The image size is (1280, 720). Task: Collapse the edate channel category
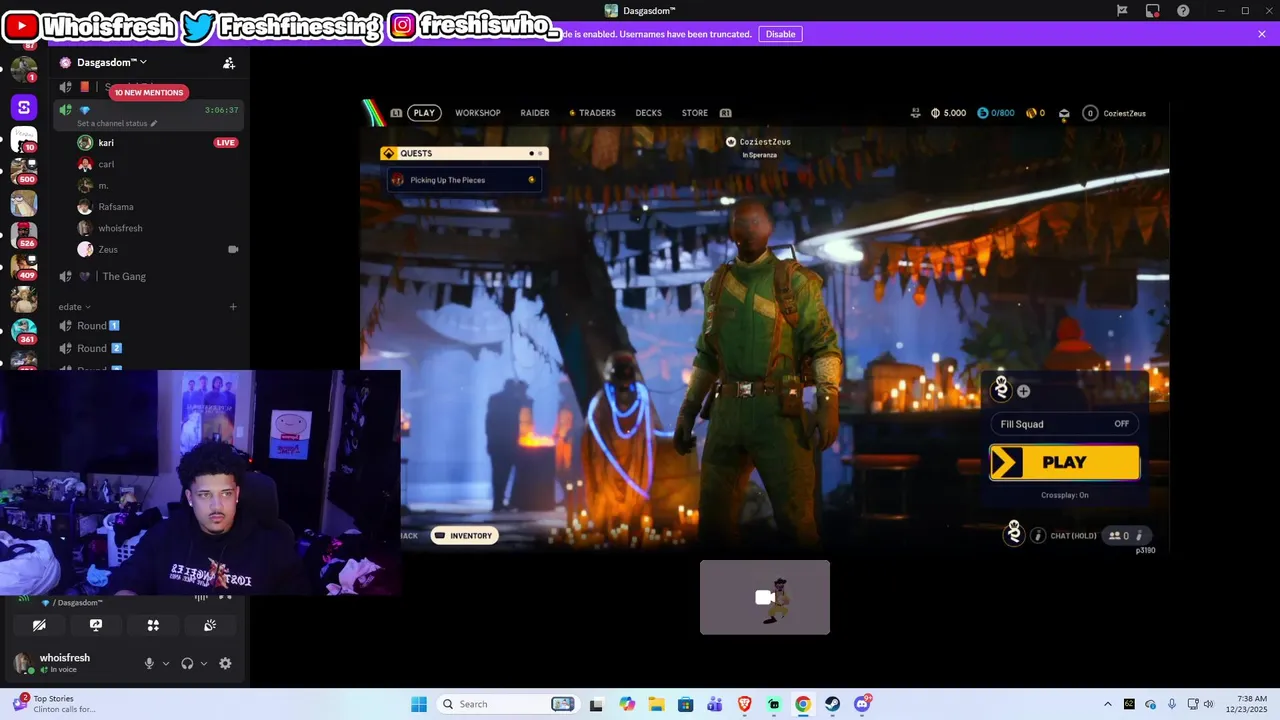tap(74, 307)
